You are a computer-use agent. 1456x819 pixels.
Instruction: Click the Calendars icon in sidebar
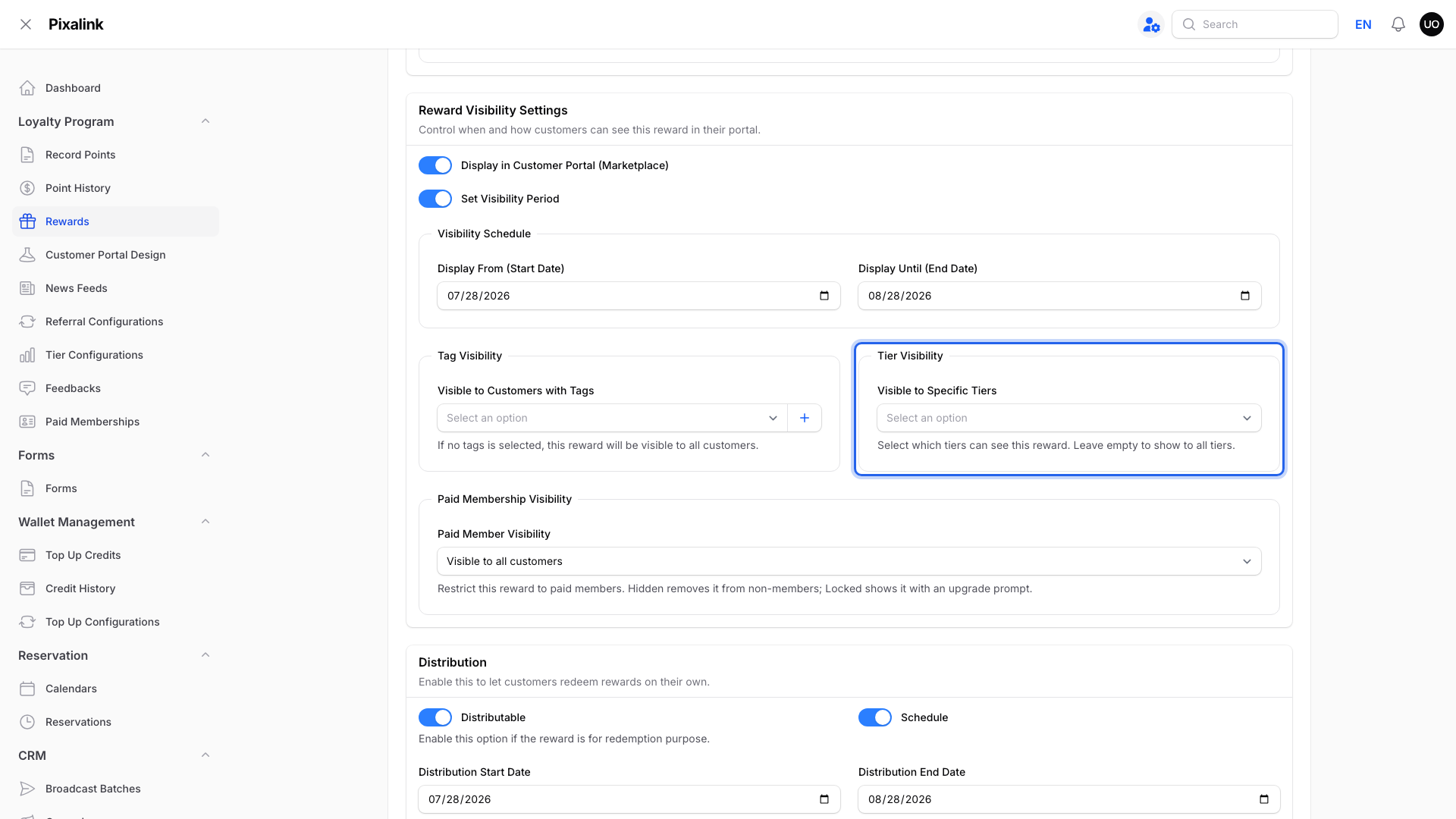coord(27,689)
